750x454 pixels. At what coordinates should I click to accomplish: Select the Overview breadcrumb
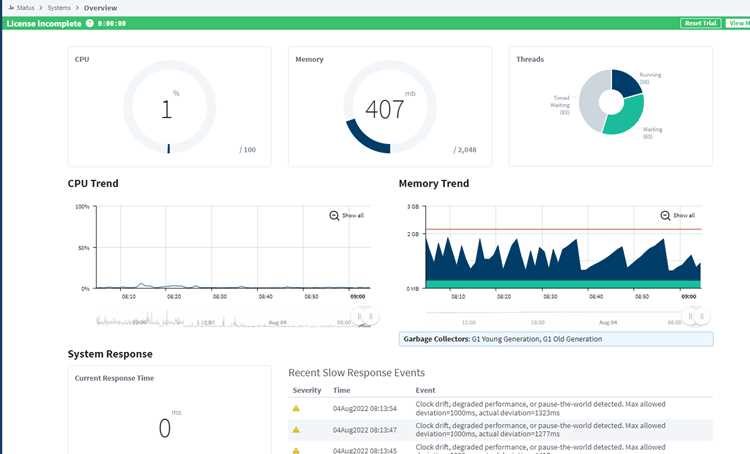[x=100, y=8]
